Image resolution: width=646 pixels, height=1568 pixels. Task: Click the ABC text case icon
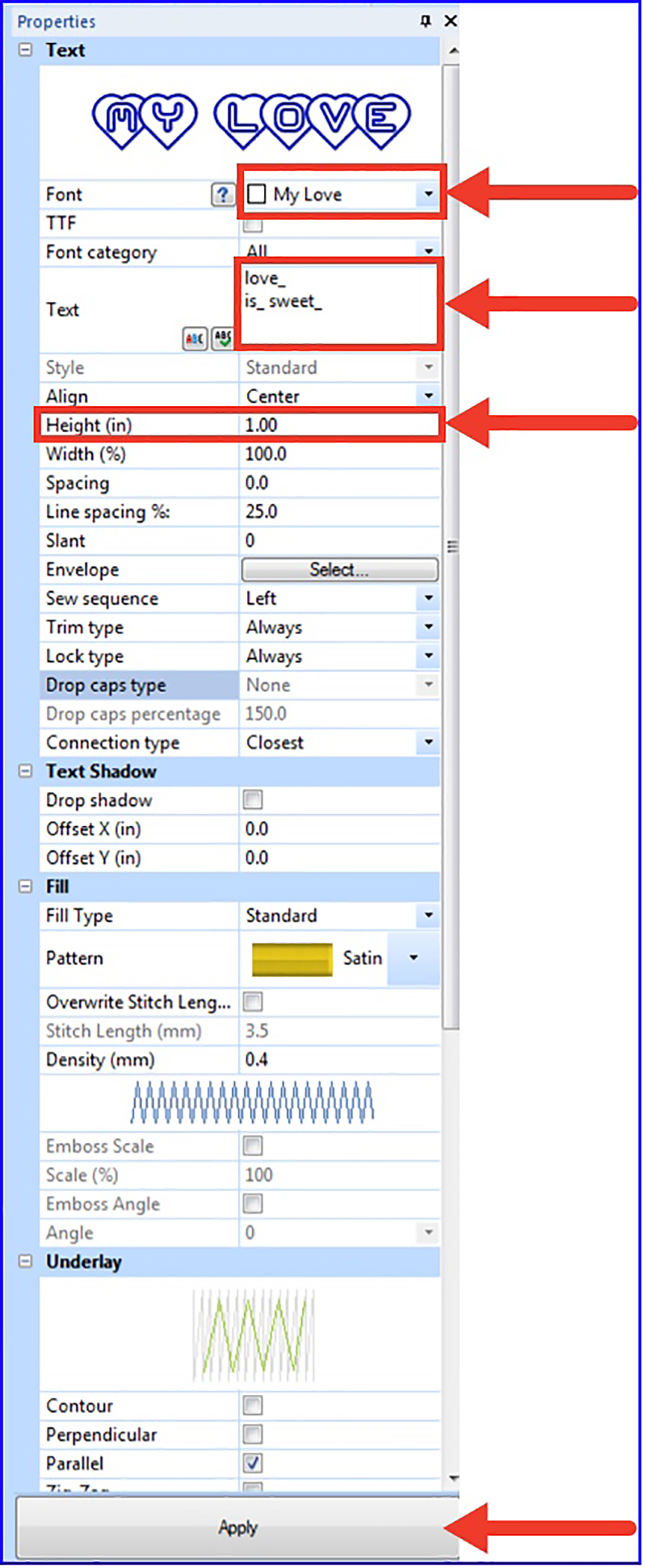(x=195, y=339)
